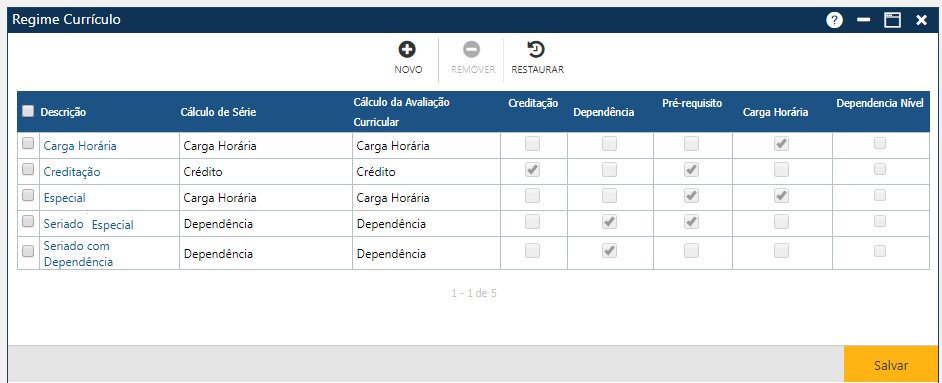Open the Creditação description link
This screenshot has height=383, width=942.
click(72, 172)
